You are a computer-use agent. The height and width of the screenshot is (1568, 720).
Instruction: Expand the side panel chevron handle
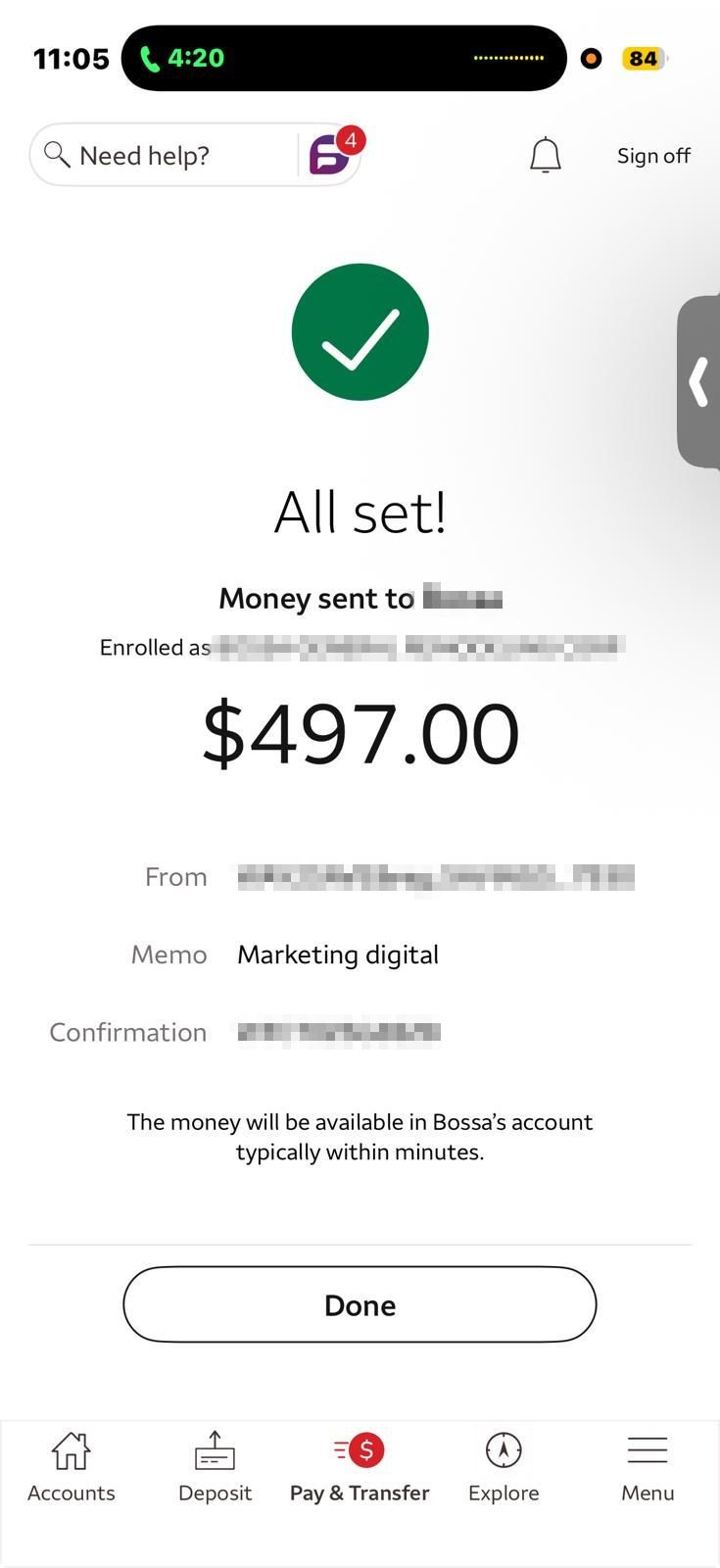click(x=699, y=382)
